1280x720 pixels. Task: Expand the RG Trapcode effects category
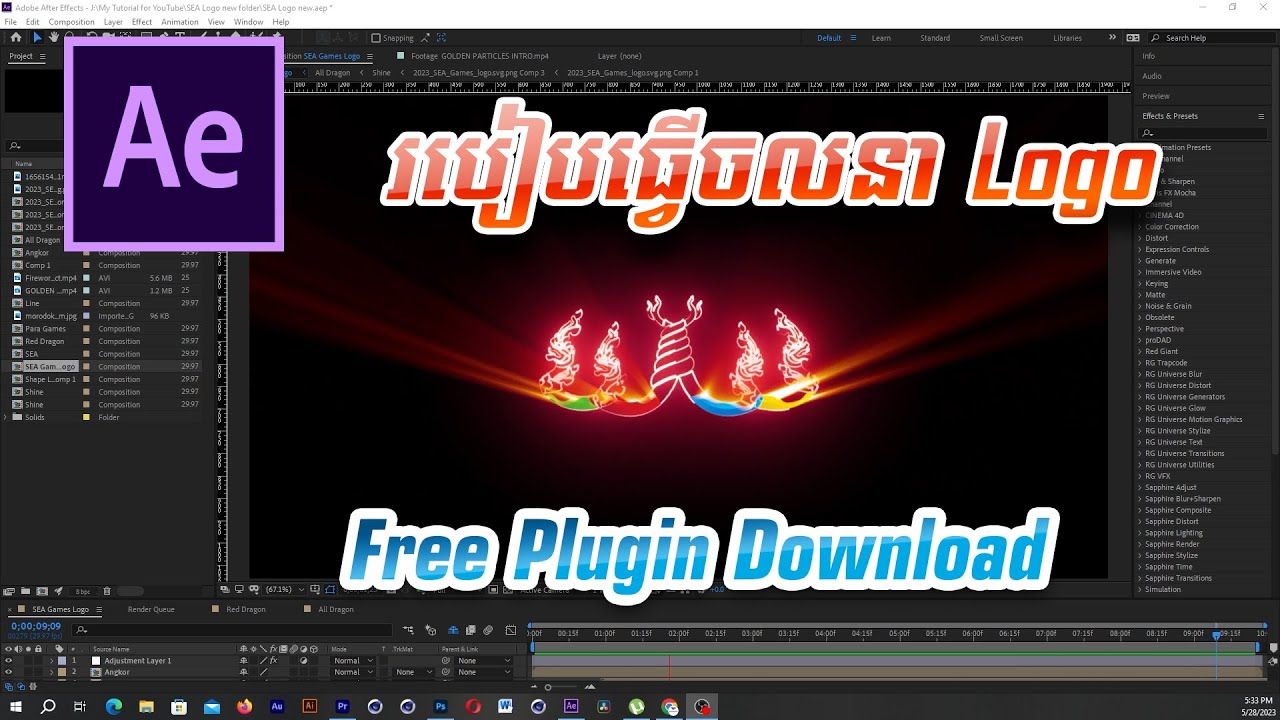(1139, 363)
